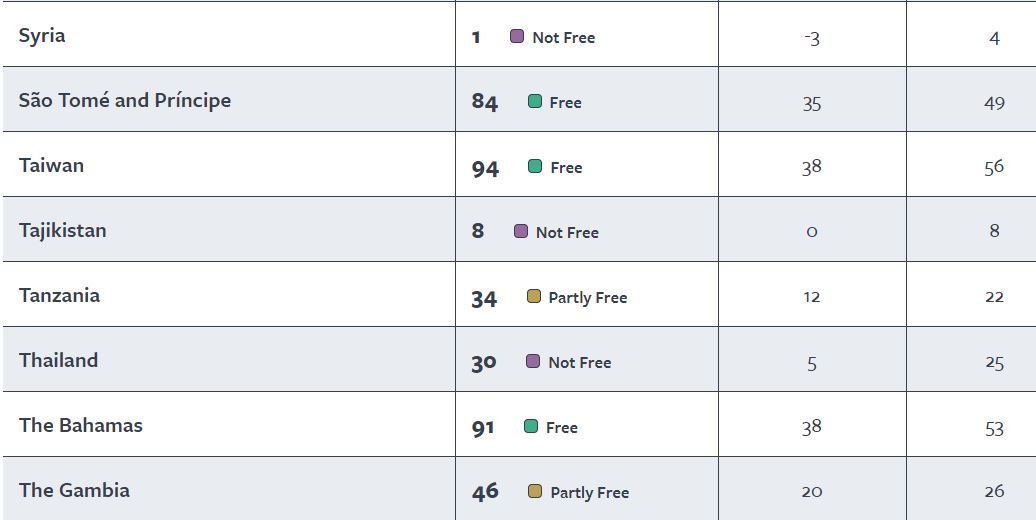This screenshot has height=520, width=1036.
Task: Click the green Free dot for Taiwan
Action: (x=535, y=167)
